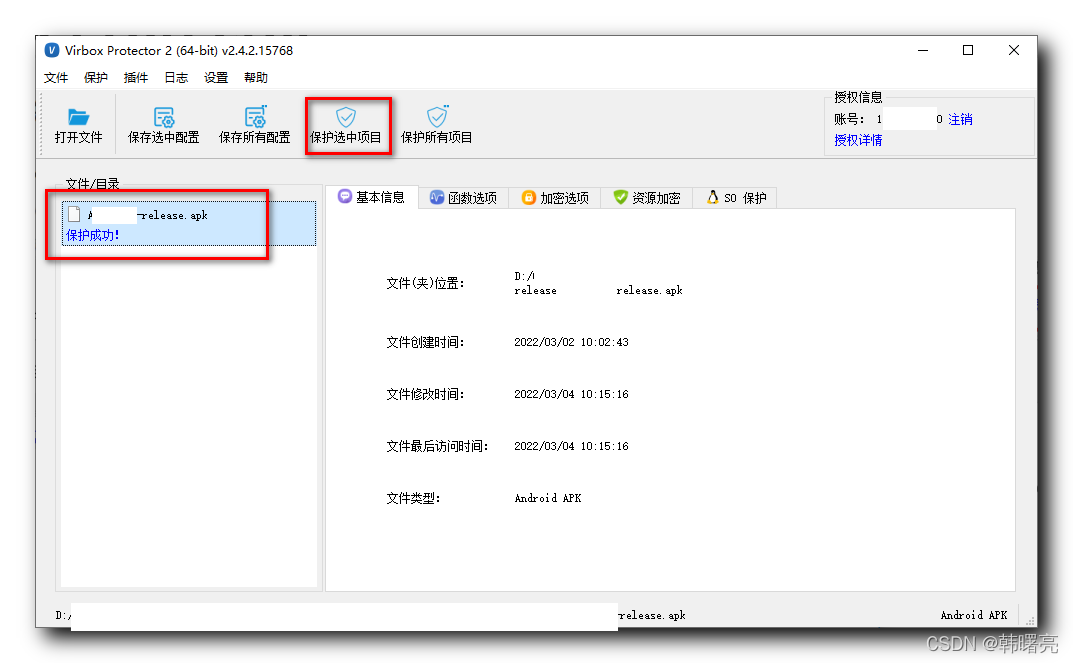
Task: Click the 打开文件 folder icon
Action: click(x=78, y=116)
